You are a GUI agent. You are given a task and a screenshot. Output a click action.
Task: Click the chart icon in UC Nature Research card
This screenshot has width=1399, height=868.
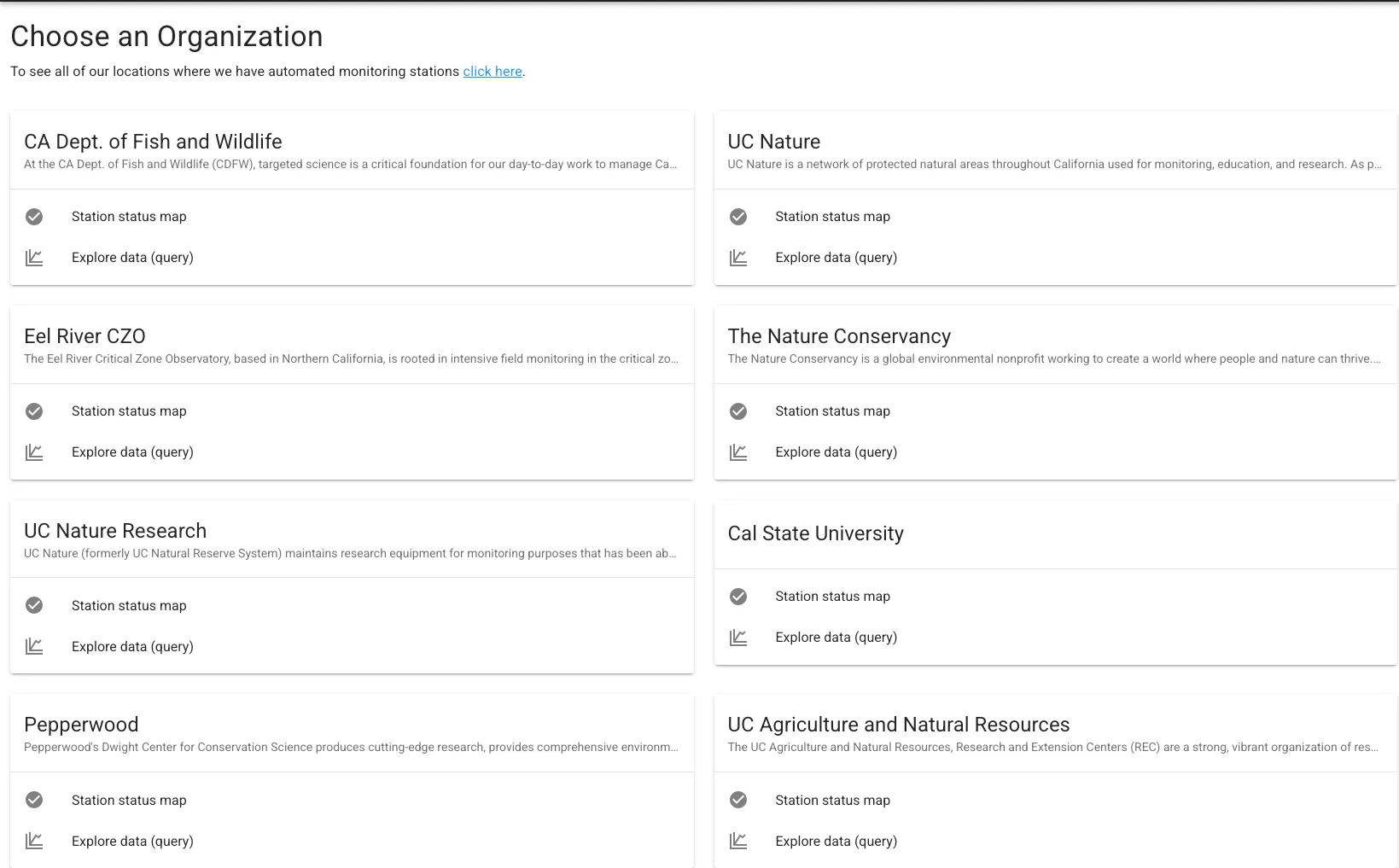(34, 647)
